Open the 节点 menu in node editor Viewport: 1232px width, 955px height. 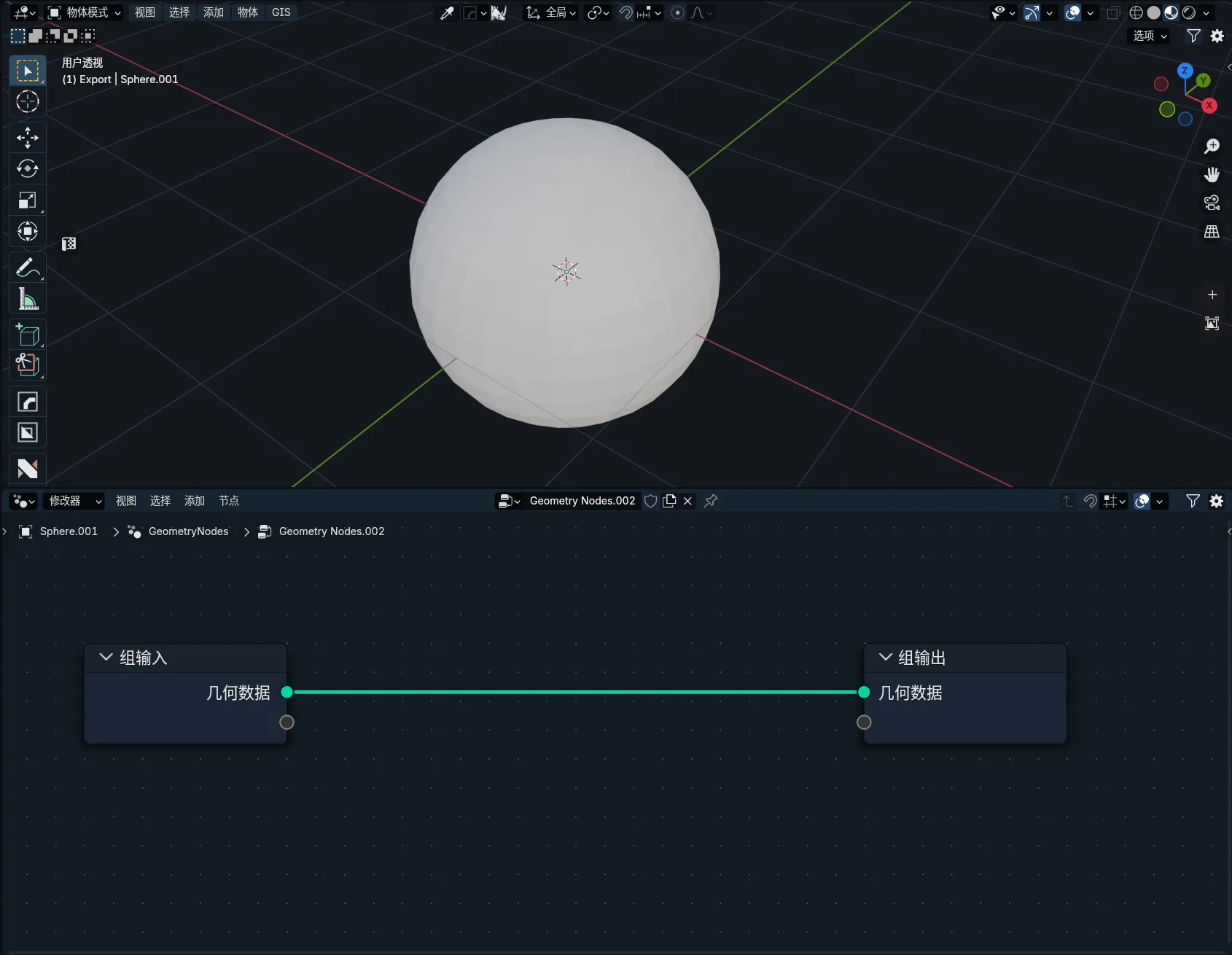229,501
